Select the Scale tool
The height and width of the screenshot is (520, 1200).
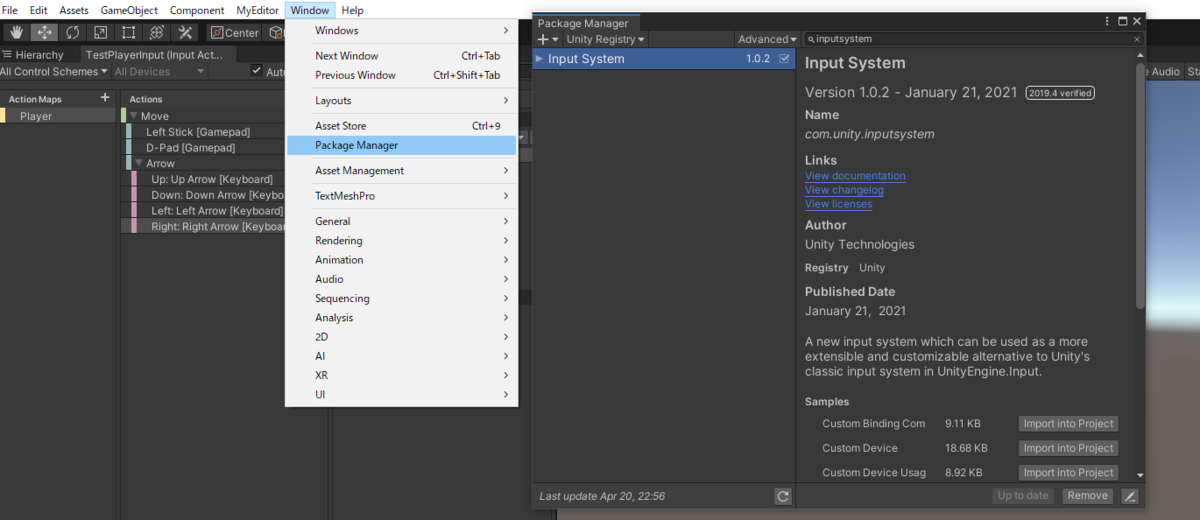pos(100,33)
